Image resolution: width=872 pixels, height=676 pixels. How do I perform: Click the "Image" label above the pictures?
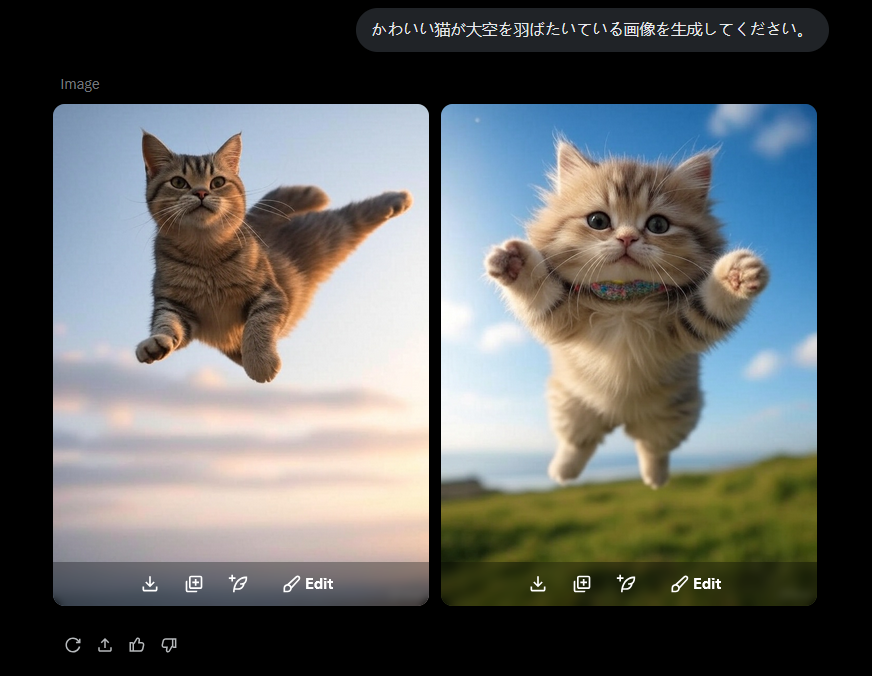click(80, 84)
